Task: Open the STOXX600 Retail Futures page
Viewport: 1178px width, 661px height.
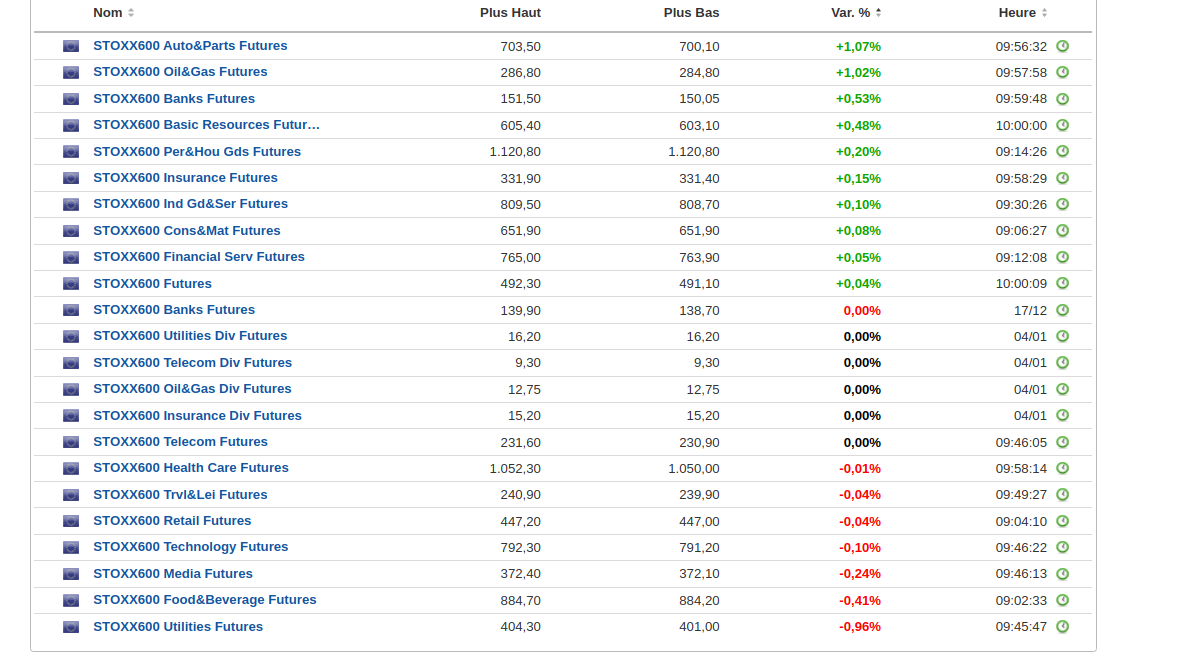Action: click(x=172, y=521)
